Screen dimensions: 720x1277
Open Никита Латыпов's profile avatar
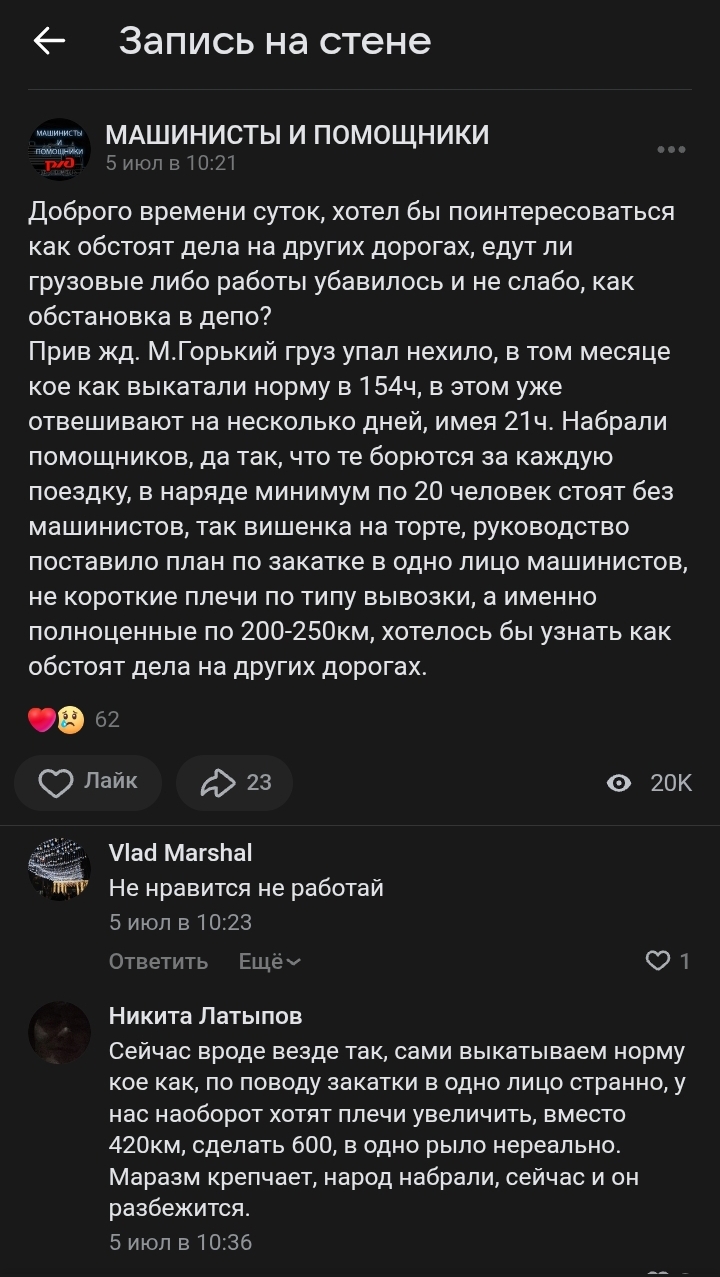coord(59,1033)
